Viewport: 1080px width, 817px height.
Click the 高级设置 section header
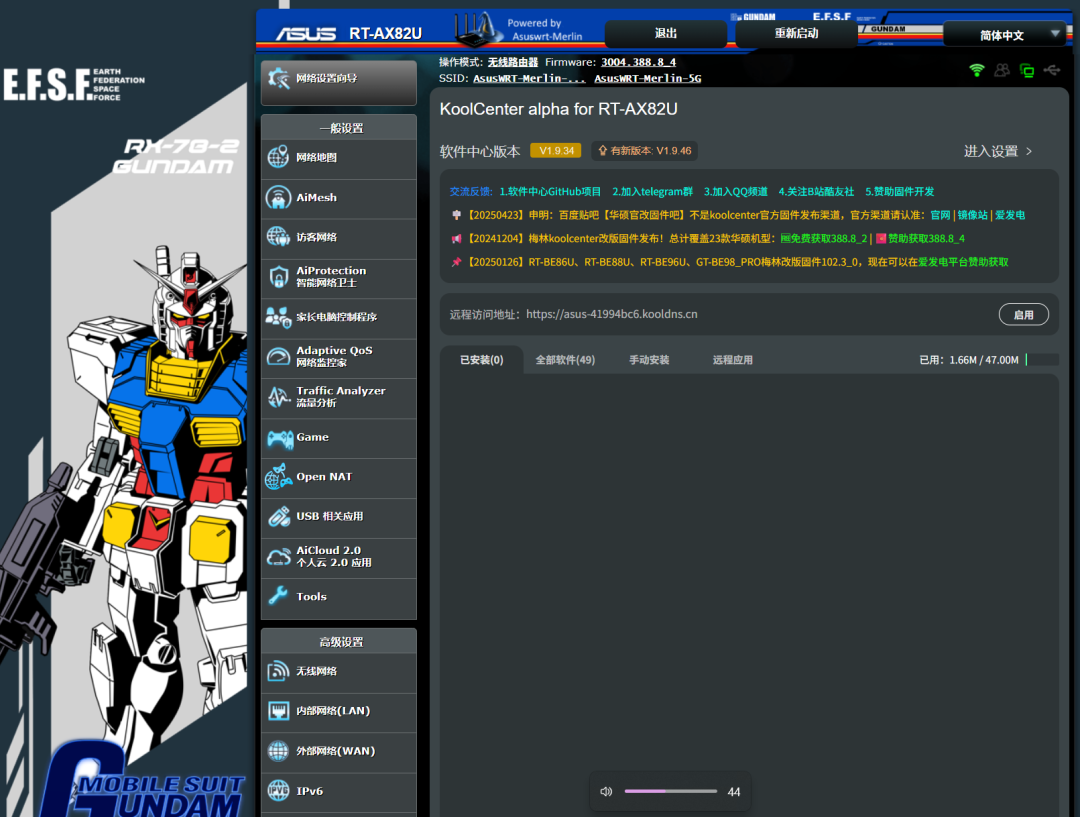click(339, 641)
